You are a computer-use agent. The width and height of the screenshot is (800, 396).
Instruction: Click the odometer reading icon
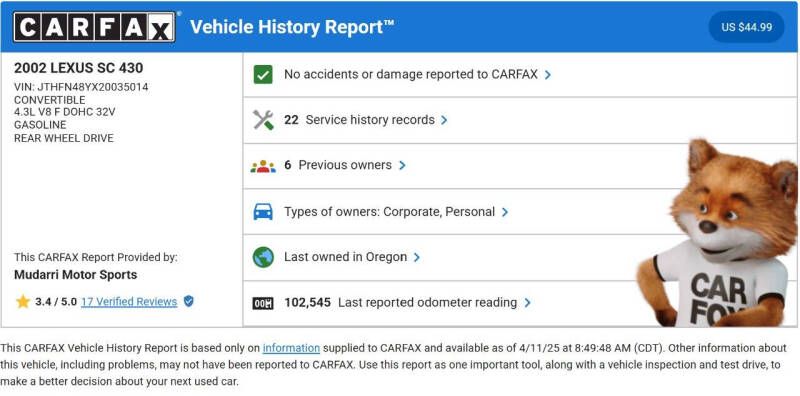(x=263, y=303)
